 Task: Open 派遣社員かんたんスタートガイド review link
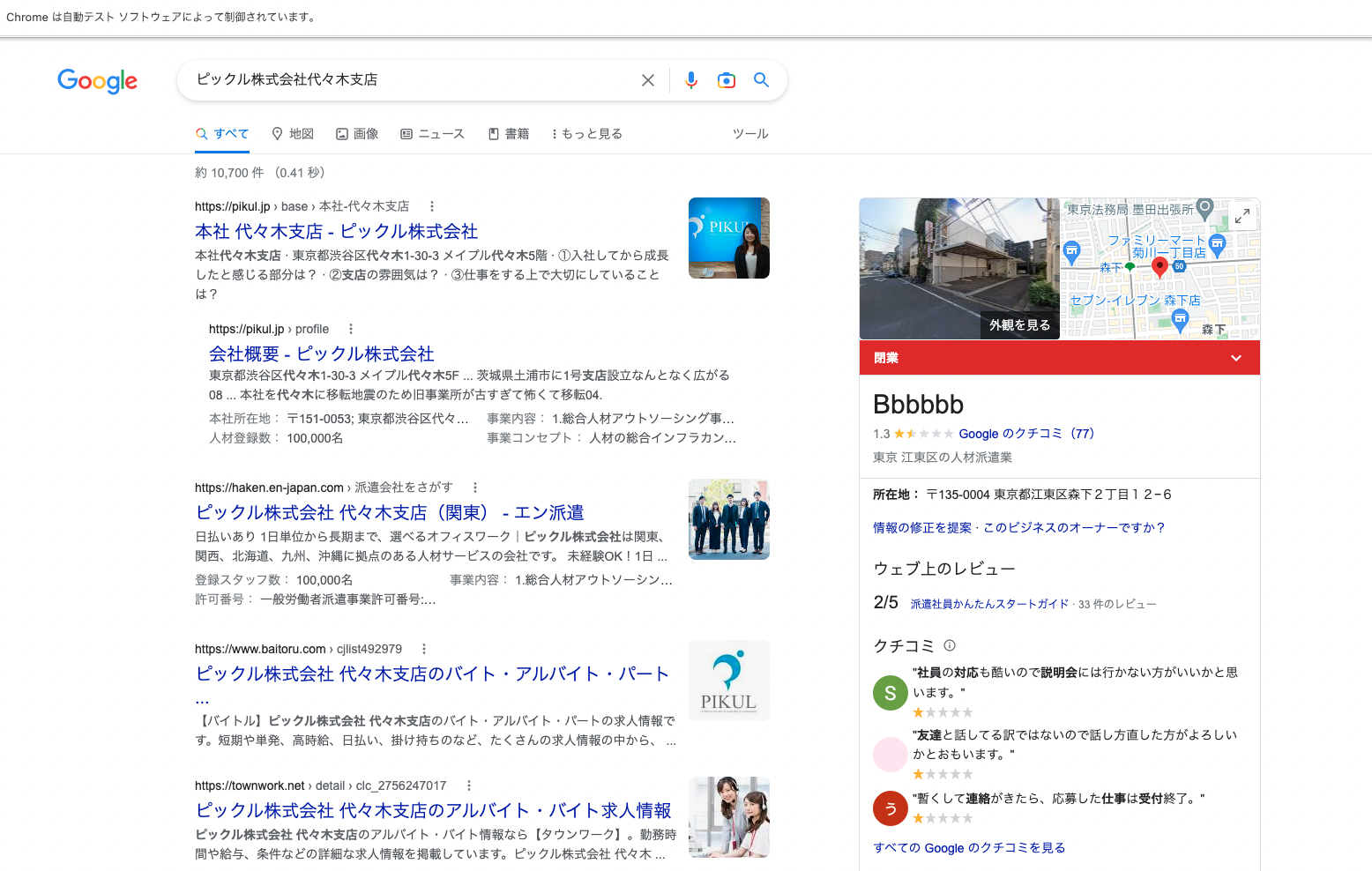[989, 604]
